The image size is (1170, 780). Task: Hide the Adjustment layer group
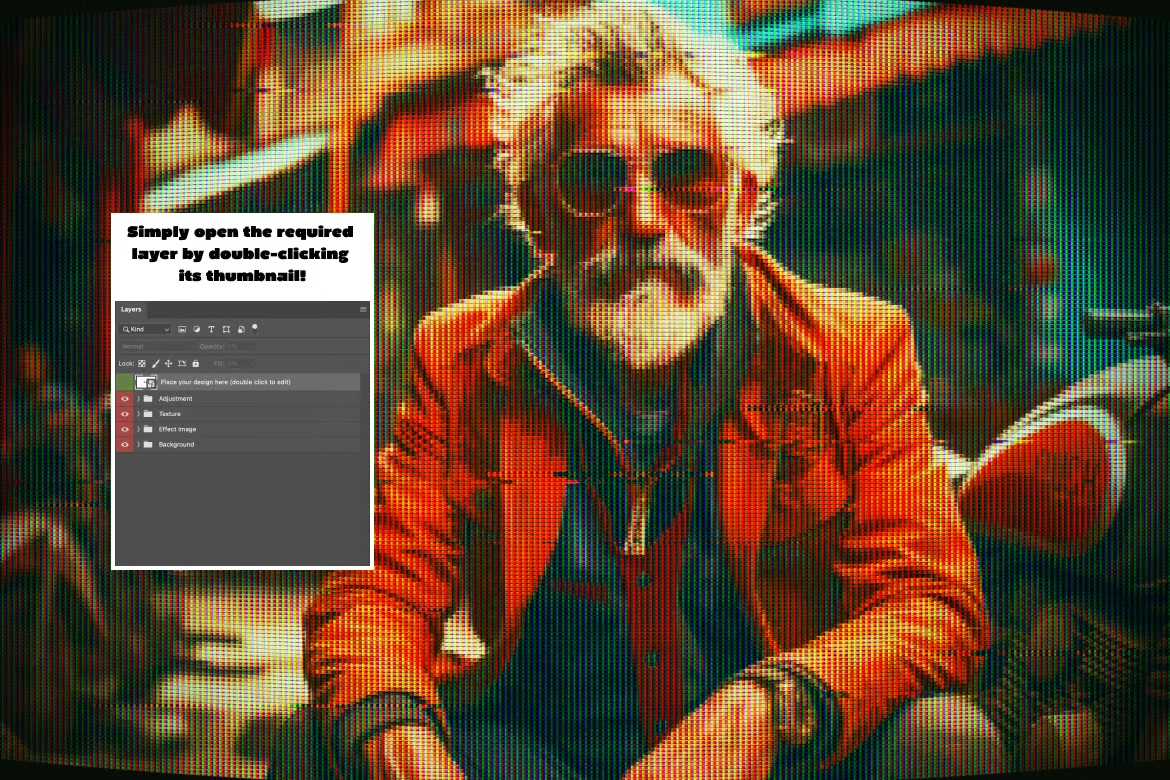pyautogui.click(x=125, y=398)
